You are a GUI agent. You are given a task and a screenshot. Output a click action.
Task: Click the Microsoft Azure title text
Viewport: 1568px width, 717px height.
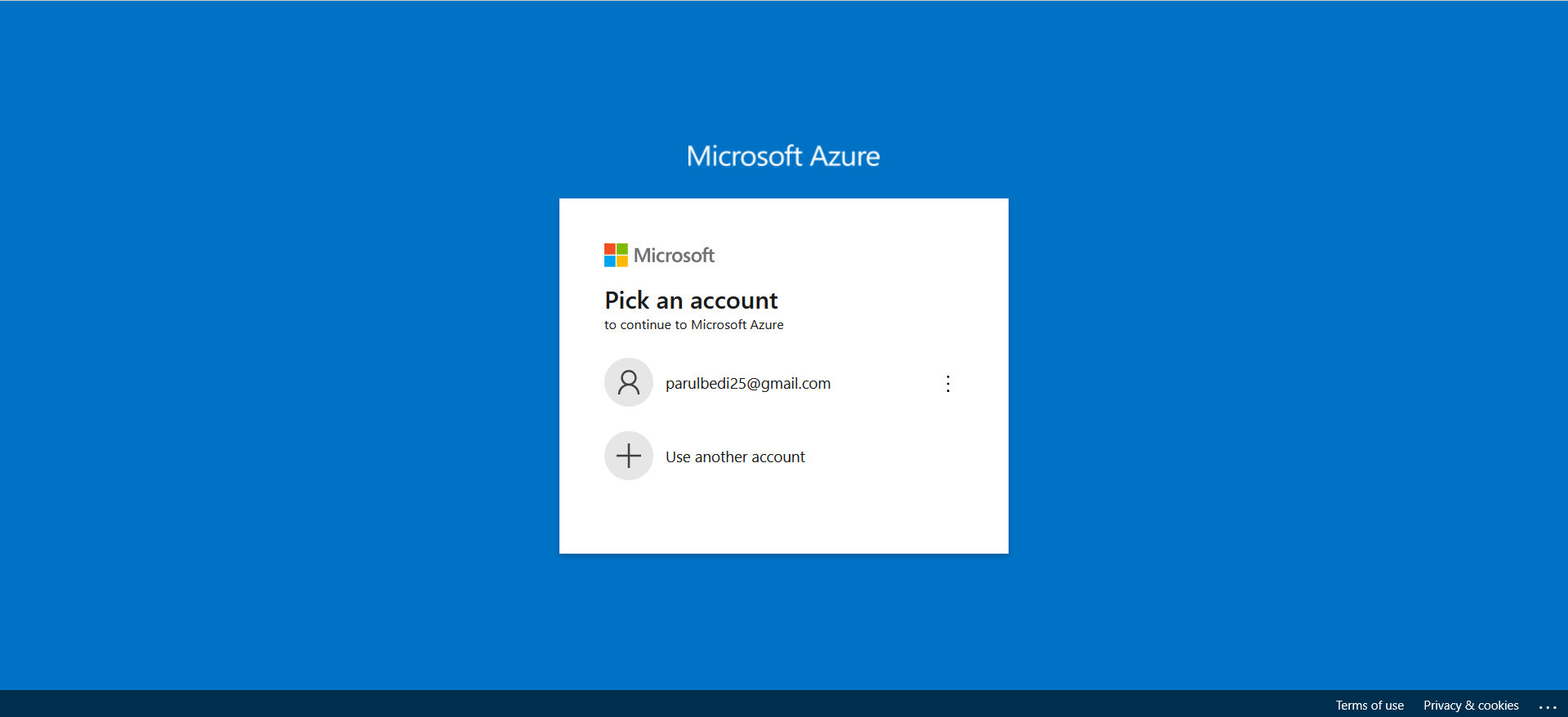[x=783, y=156]
